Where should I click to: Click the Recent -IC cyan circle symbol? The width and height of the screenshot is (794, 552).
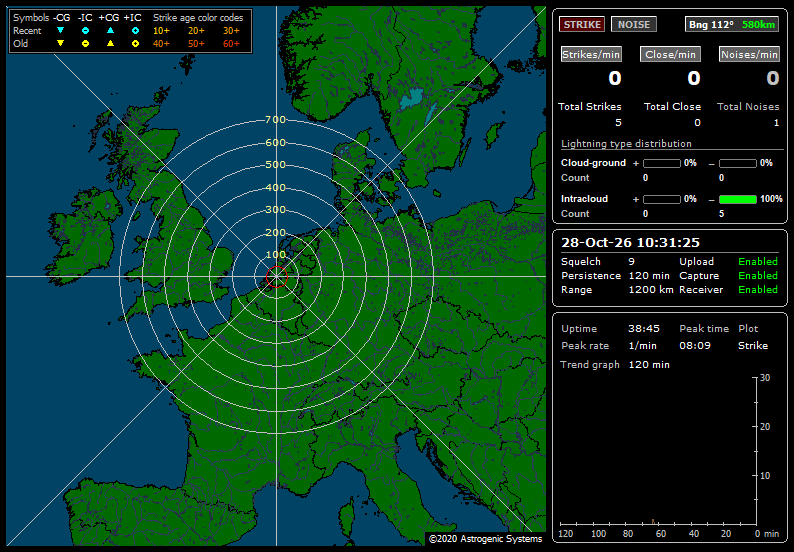pos(85,30)
